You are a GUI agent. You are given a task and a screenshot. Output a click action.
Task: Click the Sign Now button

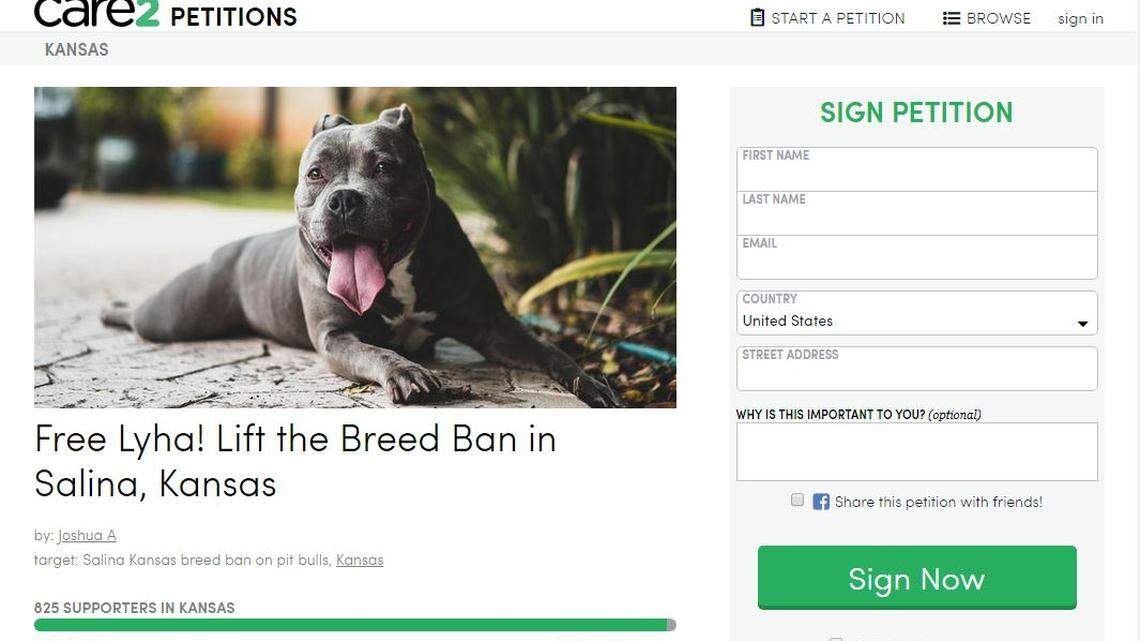pos(916,578)
